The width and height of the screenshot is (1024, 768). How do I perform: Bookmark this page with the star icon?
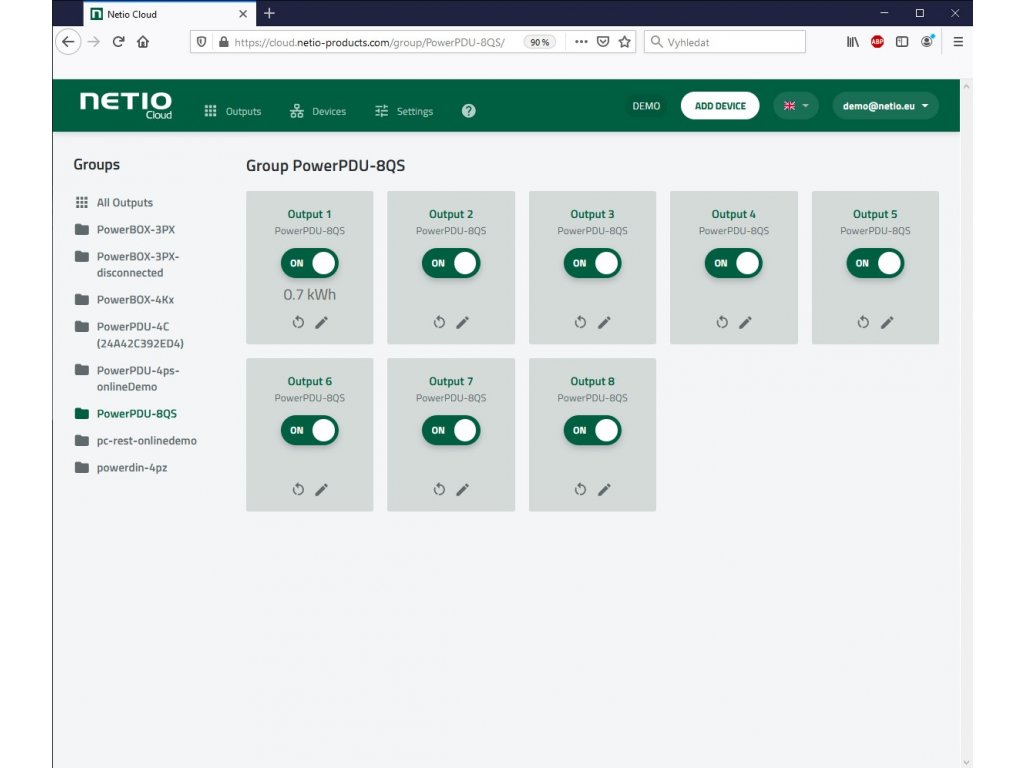[624, 42]
